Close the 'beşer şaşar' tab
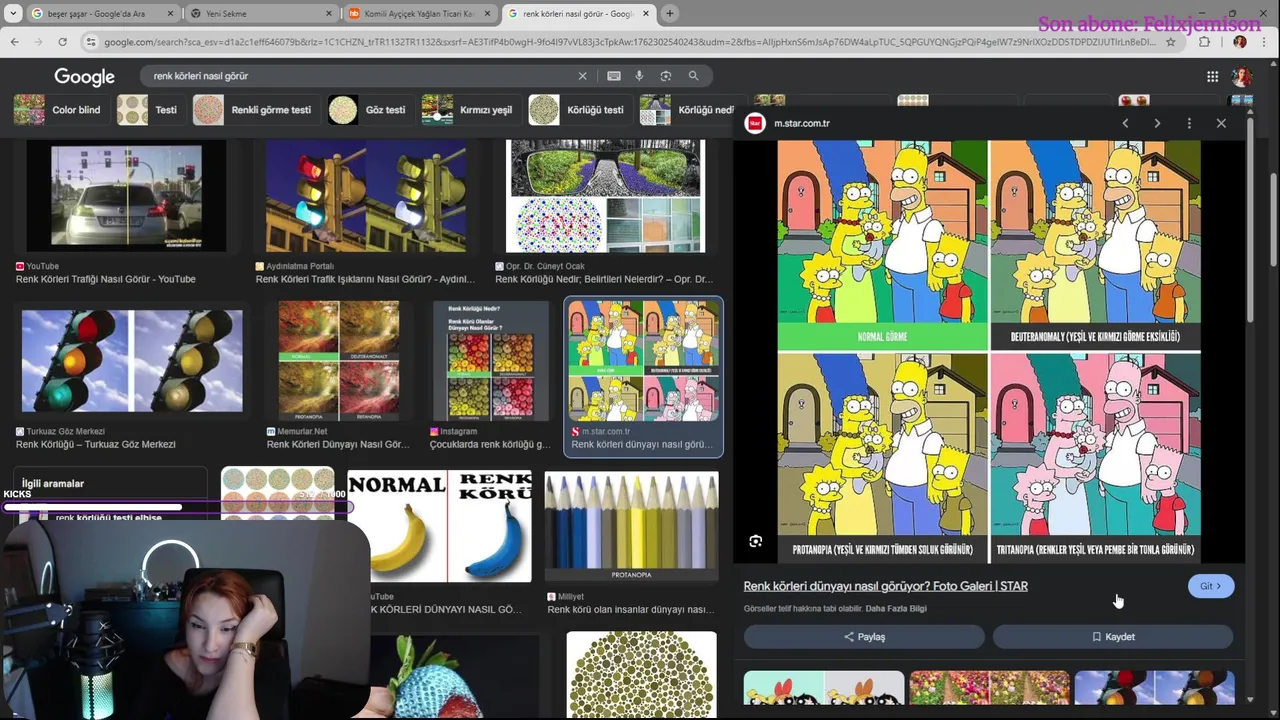The image size is (1280, 720). tap(170, 14)
